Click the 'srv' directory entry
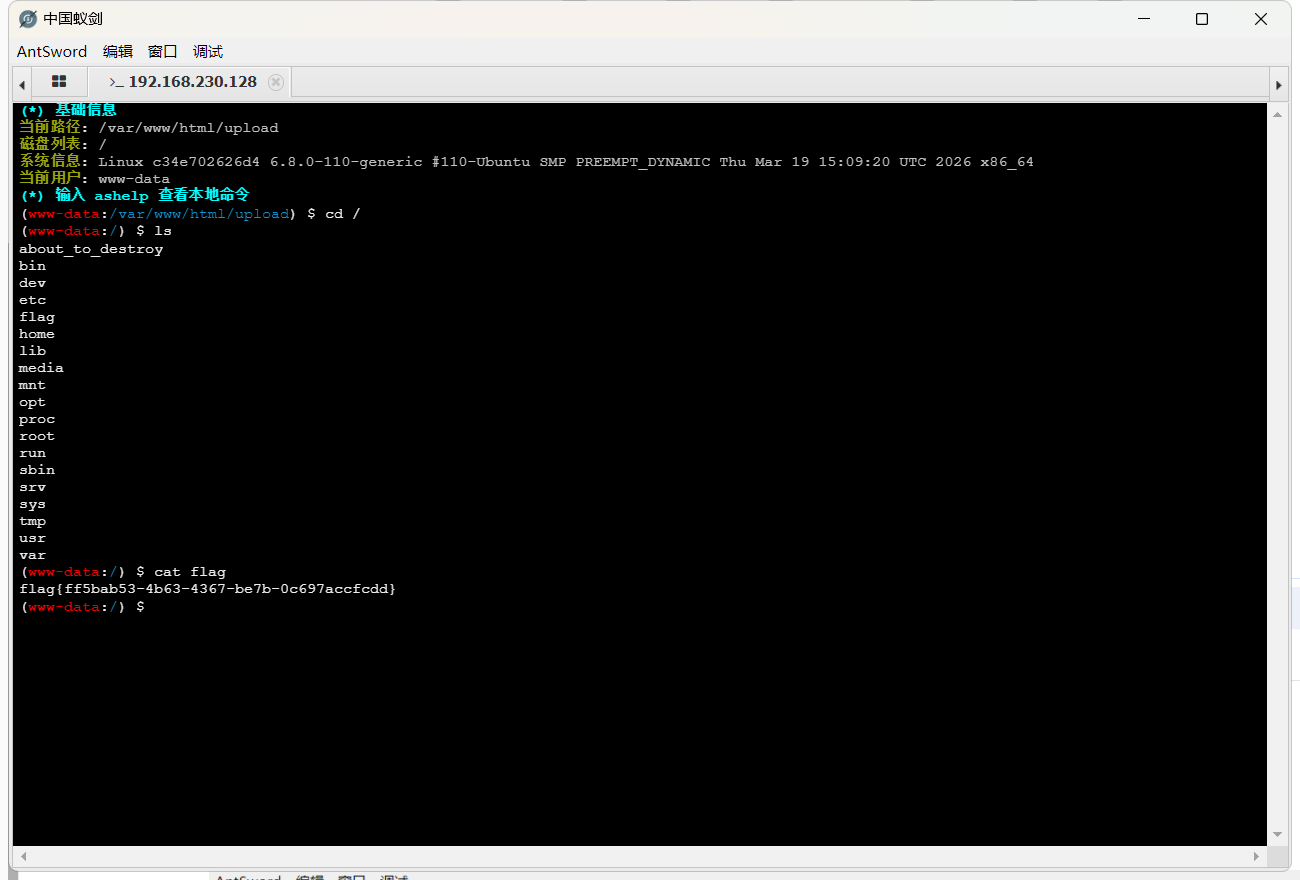 (x=32, y=487)
